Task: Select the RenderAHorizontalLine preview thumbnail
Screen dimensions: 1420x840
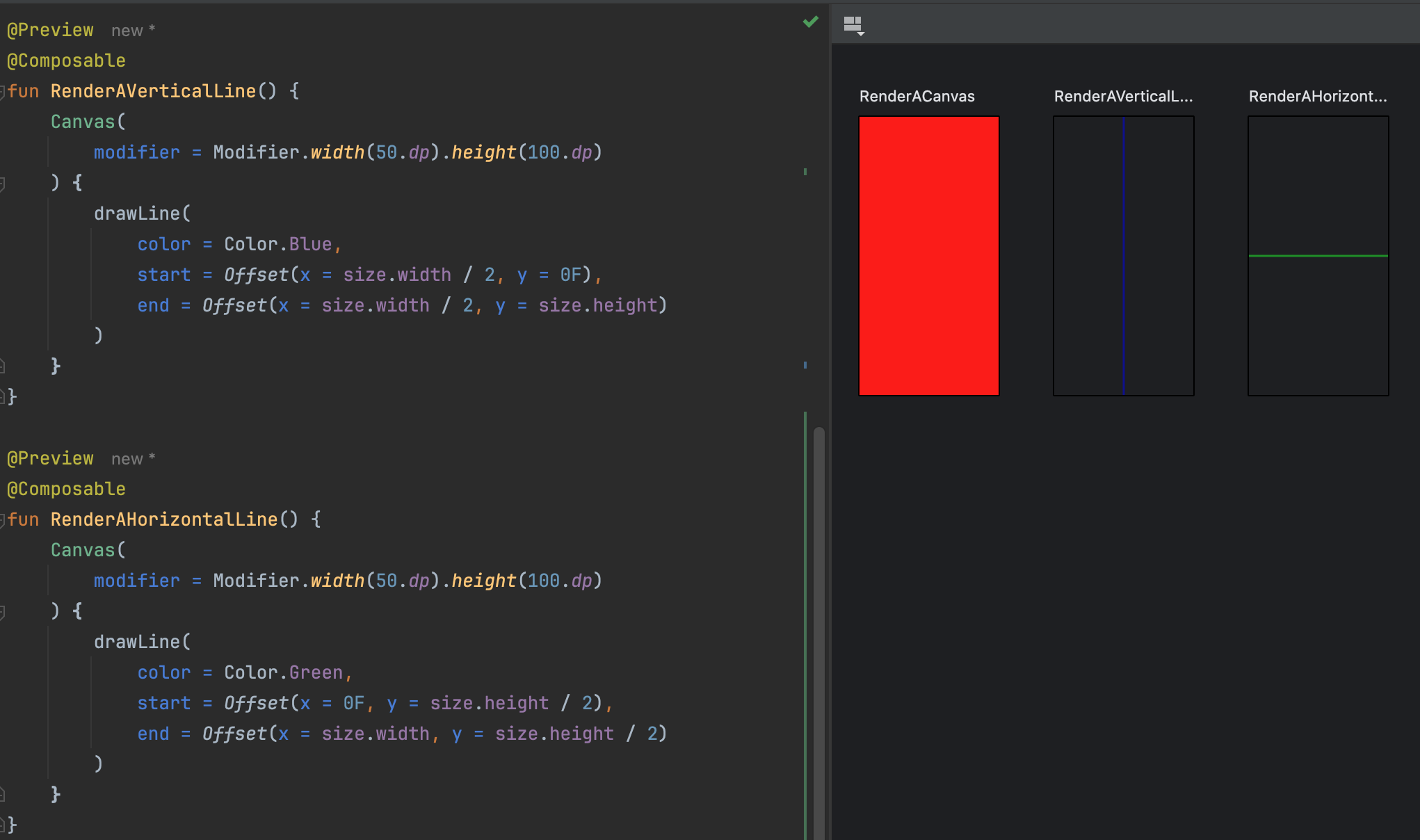Action: point(1318,256)
